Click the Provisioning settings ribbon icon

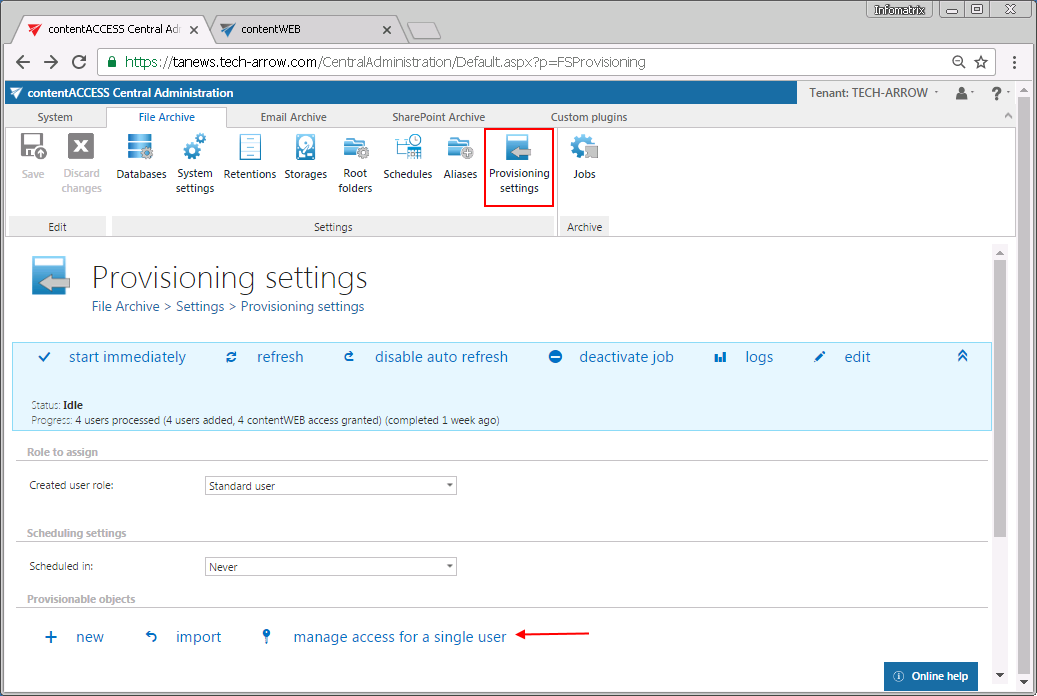(x=519, y=166)
